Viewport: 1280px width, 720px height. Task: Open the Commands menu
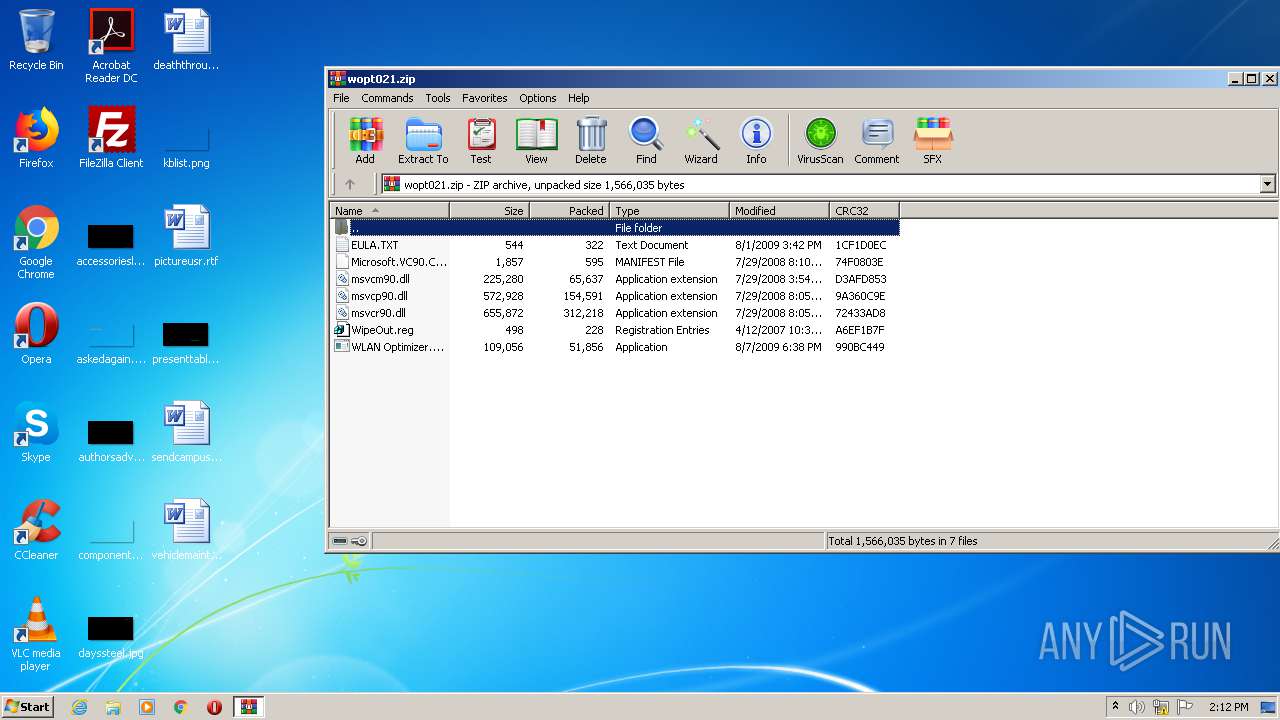pyautogui.click(x=387, y=98)
